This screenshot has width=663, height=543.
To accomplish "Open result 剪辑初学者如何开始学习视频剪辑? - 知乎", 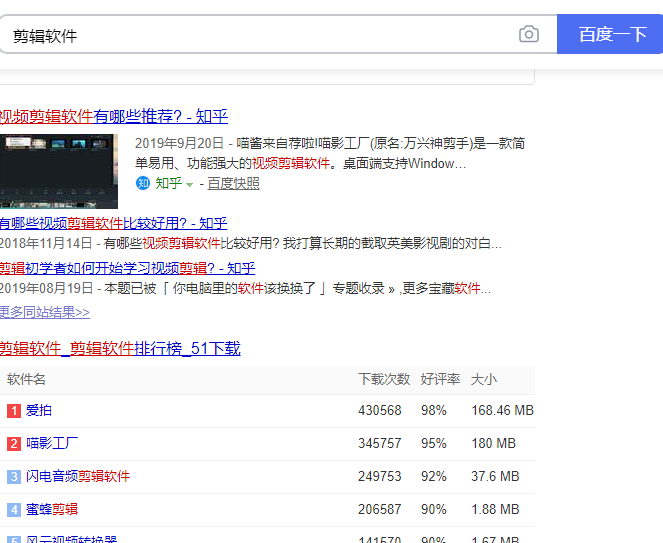I will tap(127, 268).
